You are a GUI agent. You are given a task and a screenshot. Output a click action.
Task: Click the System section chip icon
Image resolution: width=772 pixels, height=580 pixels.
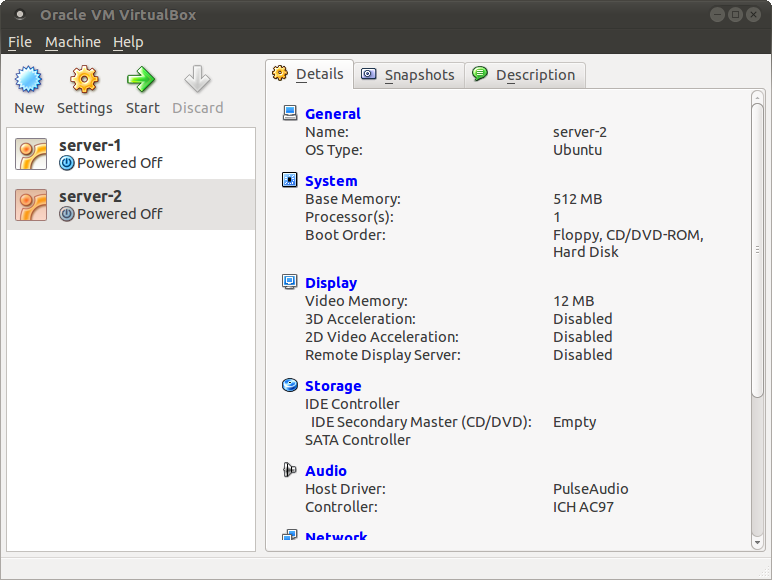tap(290, 180)
